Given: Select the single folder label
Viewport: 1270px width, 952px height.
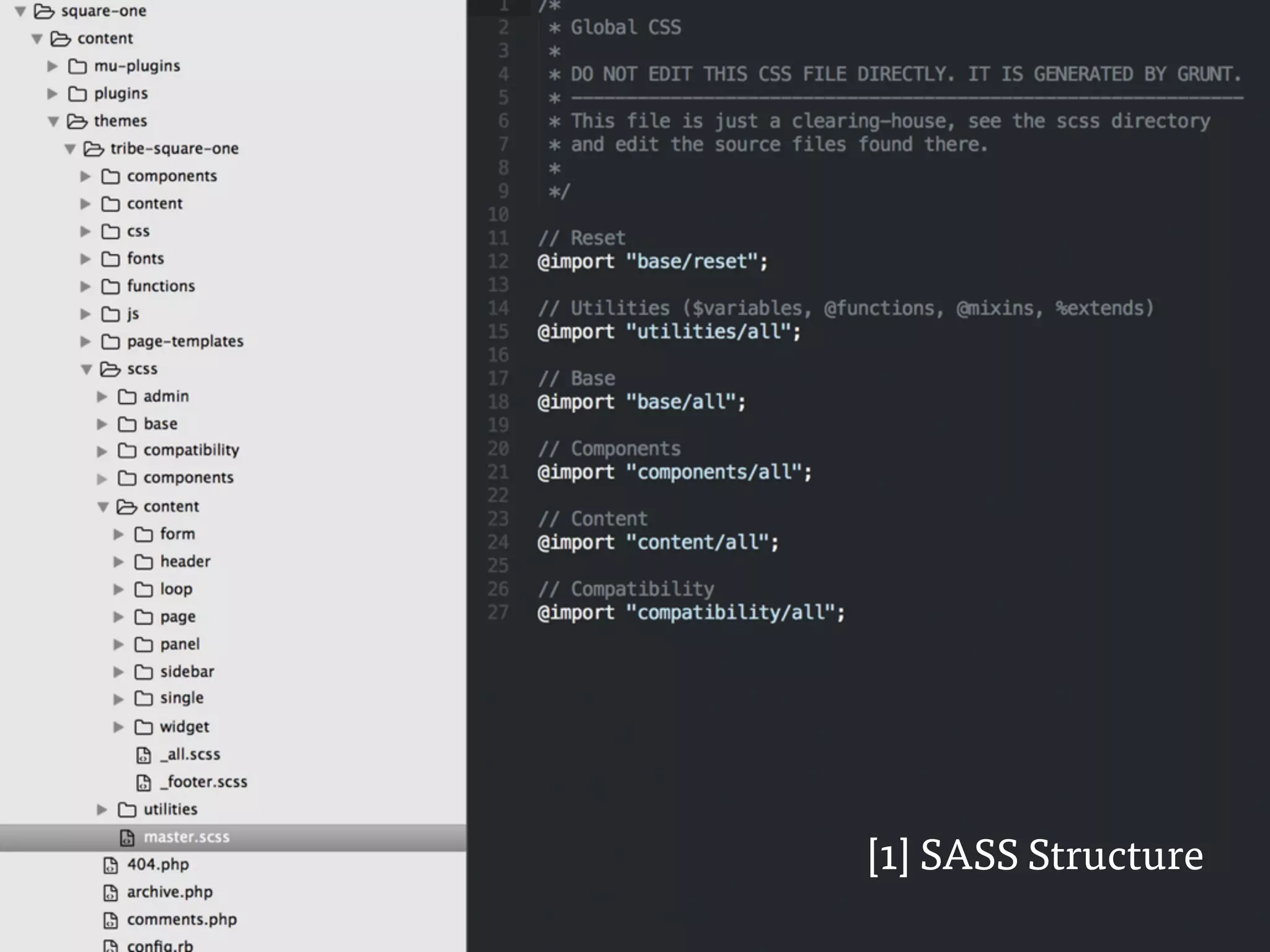Looking at the screenshot, I should (x=182, y=699).
